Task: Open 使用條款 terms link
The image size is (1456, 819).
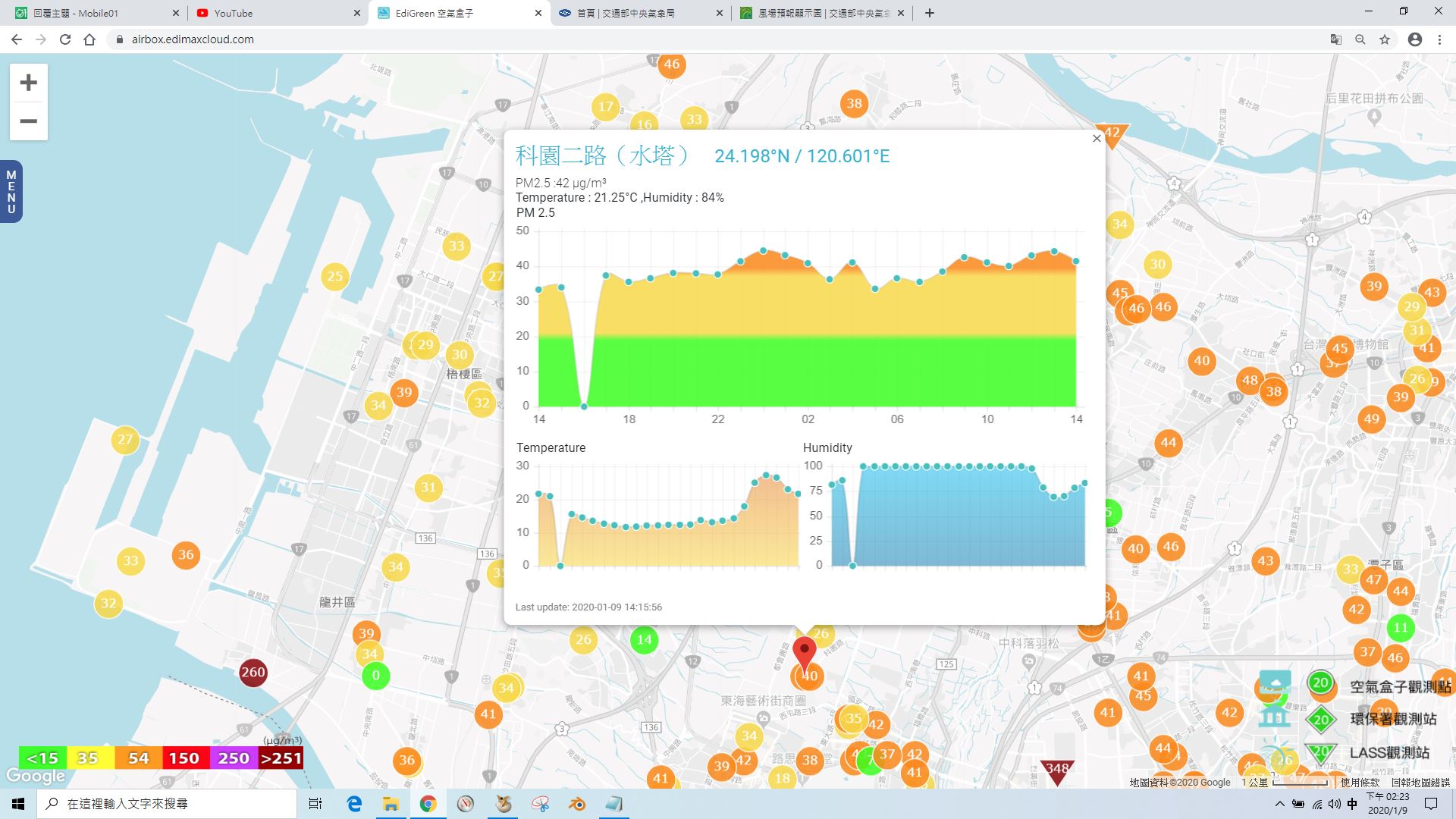Action: point(1360,783)
